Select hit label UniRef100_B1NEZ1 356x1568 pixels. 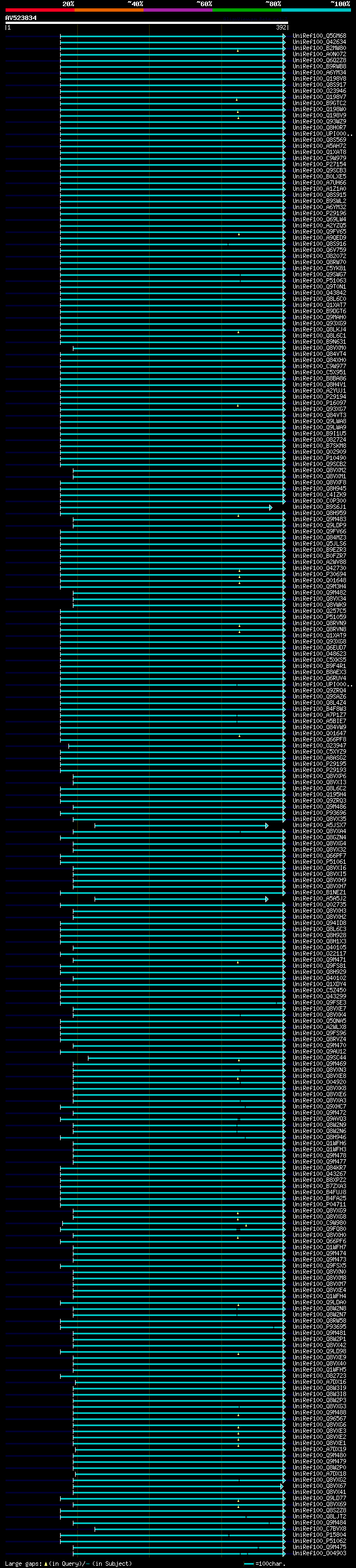tap(319, 893)
